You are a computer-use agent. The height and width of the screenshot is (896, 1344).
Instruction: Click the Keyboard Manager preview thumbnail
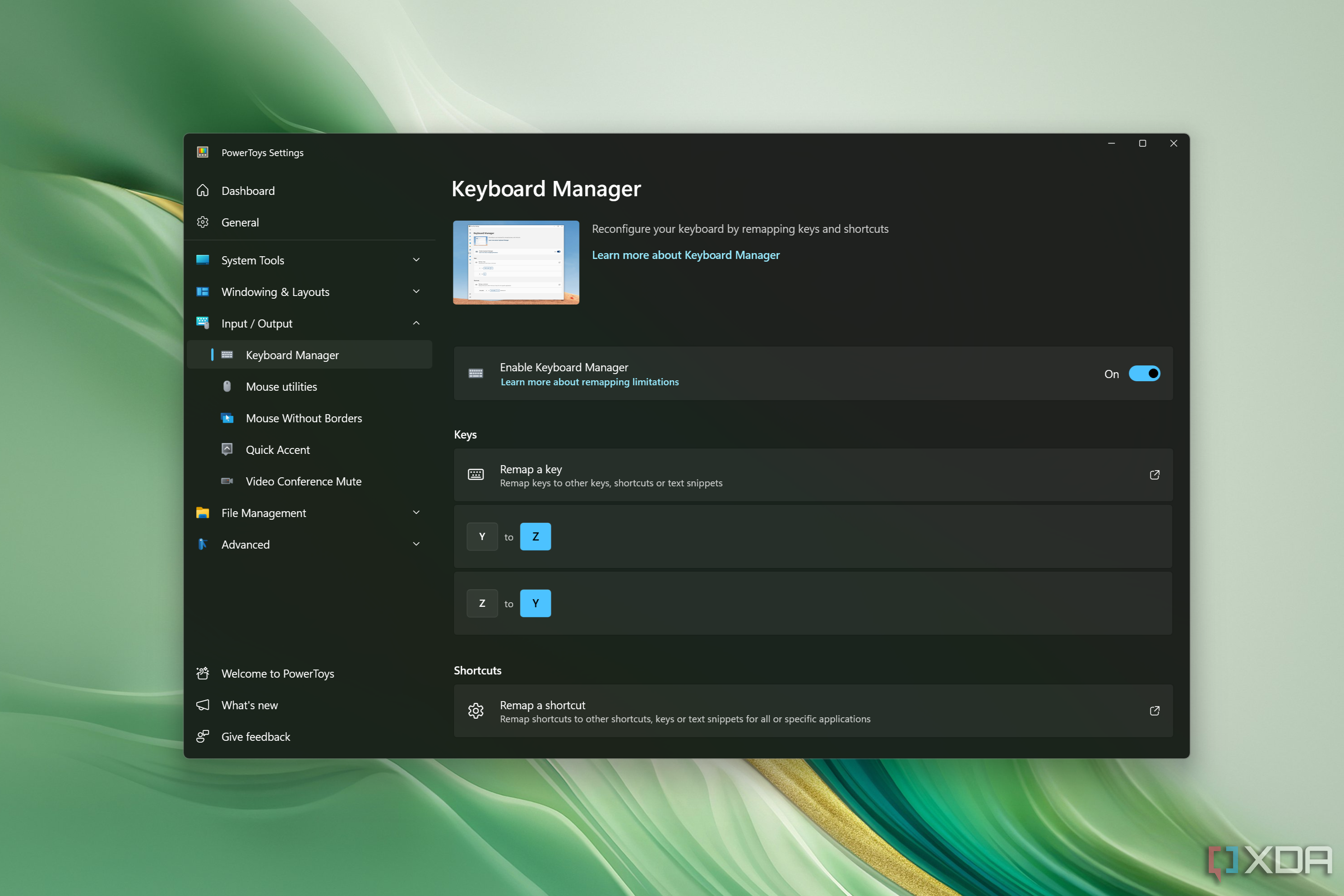(x=515, y=261)
